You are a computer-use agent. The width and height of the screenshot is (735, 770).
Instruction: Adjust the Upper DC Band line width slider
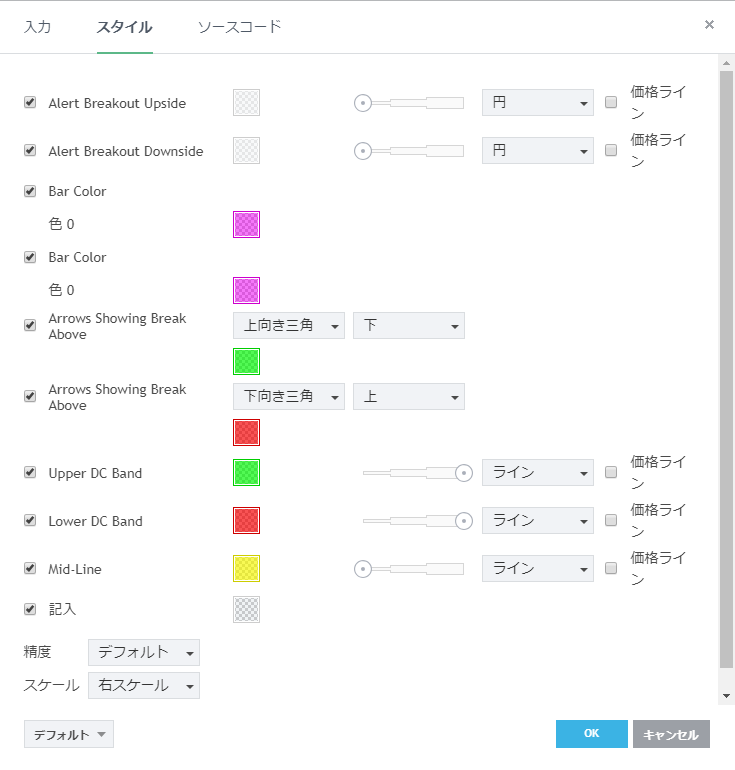[x=463, y=472]
